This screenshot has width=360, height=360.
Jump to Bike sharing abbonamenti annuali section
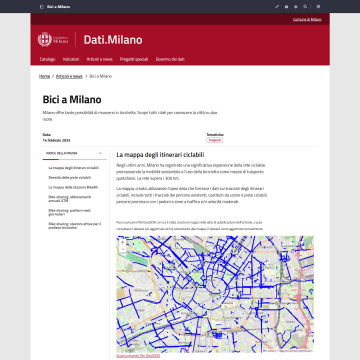tap(70, 199)
